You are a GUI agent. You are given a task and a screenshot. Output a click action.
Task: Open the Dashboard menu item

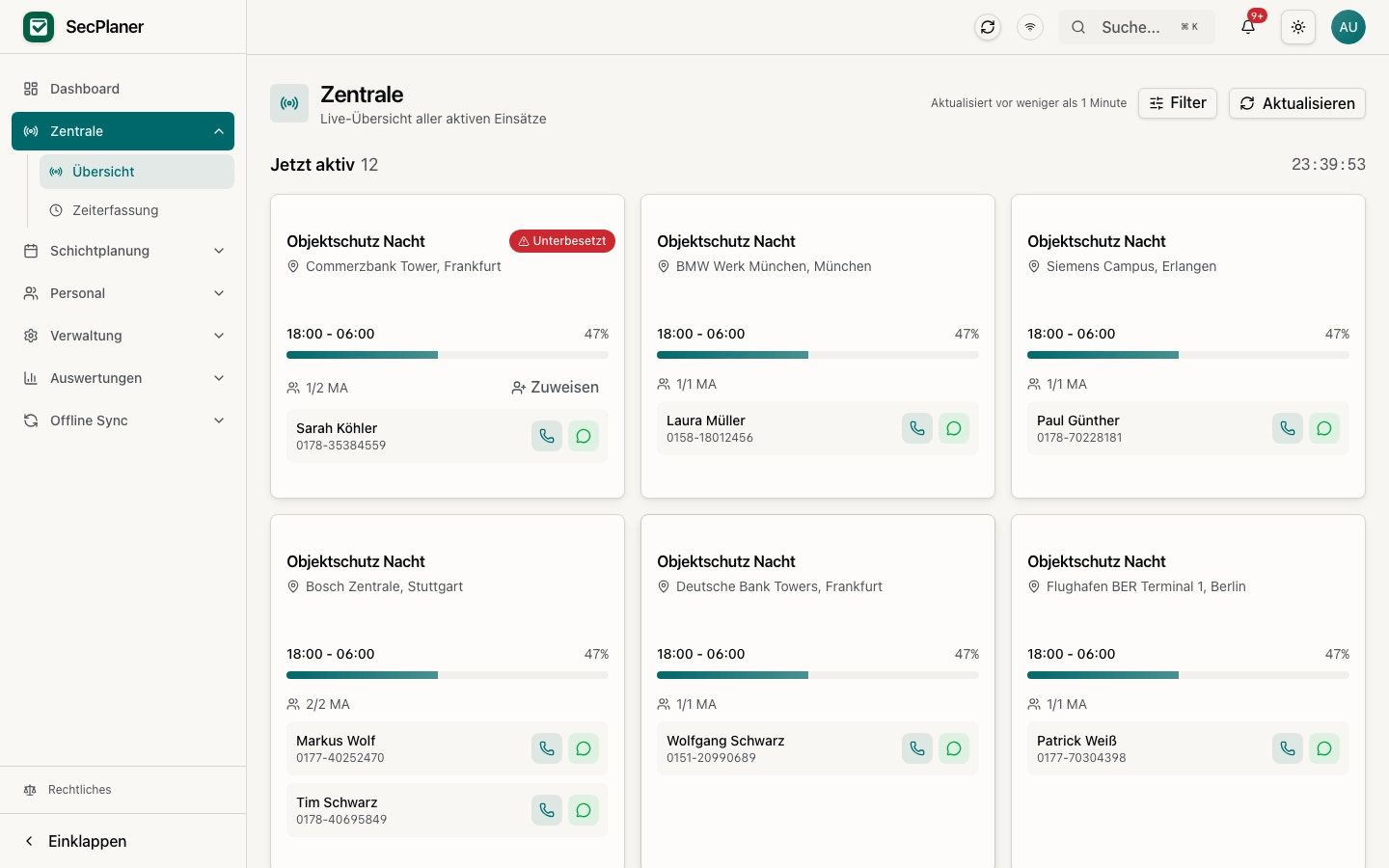pyautogui.click(x=85, y=89)
